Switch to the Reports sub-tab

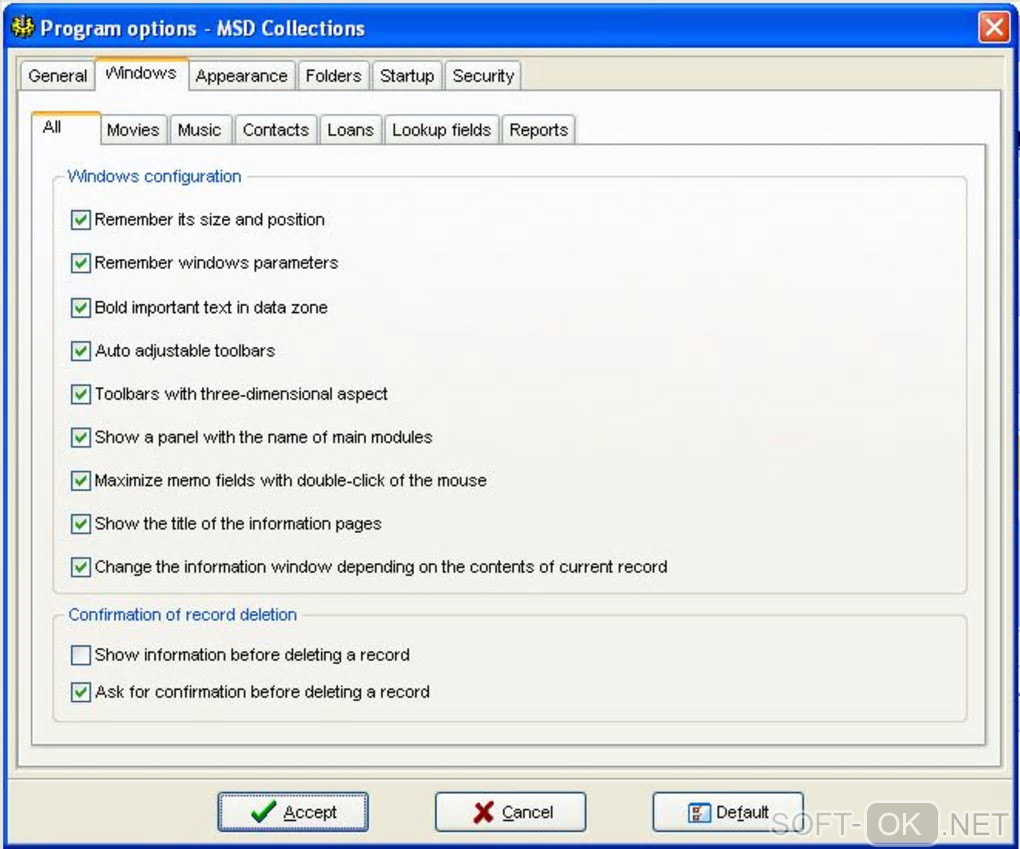tap(539, 130)
